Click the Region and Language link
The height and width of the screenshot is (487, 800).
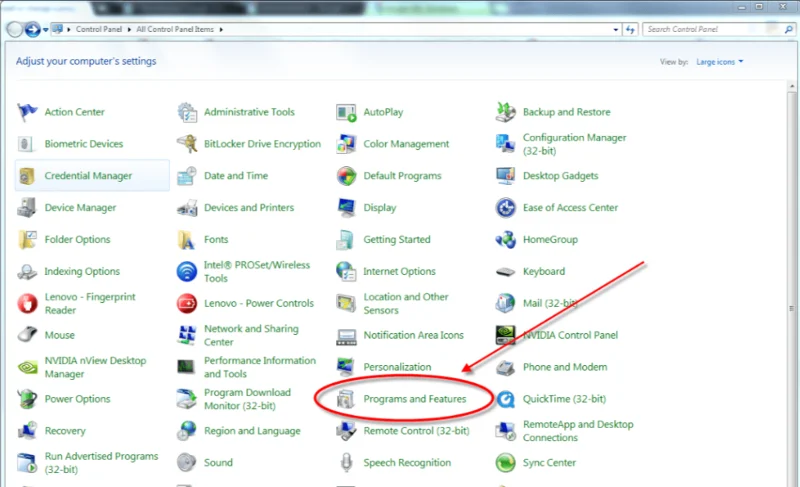tap(252, 431)
